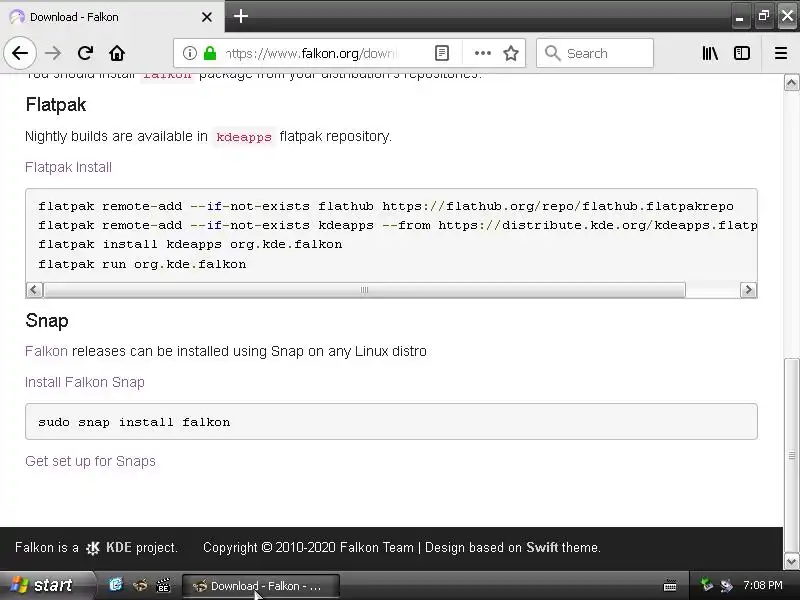800x600 pixels.
Task: Open the Swift theme link in footer
Action: click(x=542, y=547)
